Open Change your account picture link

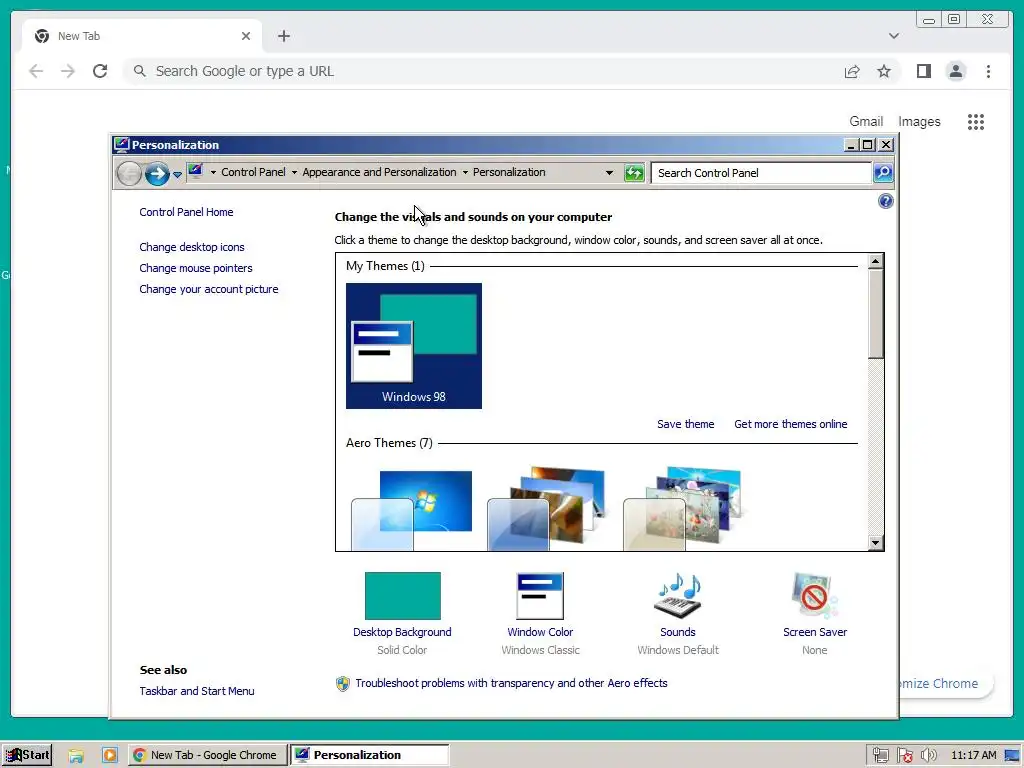tap(208, 289)
